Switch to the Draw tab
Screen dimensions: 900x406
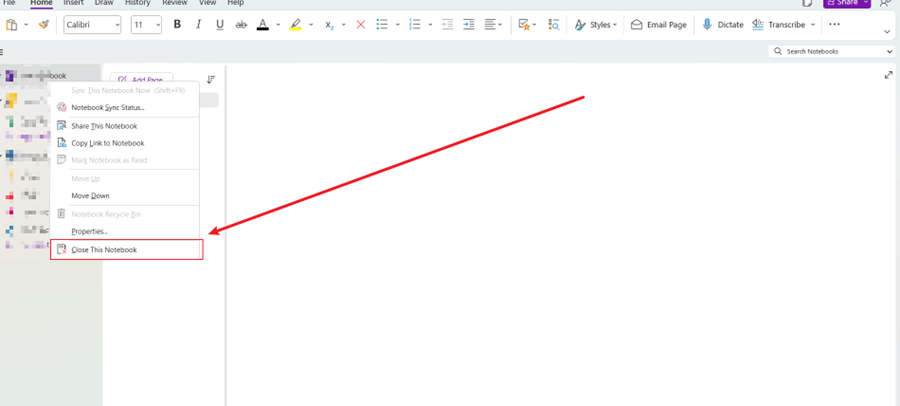104,3
